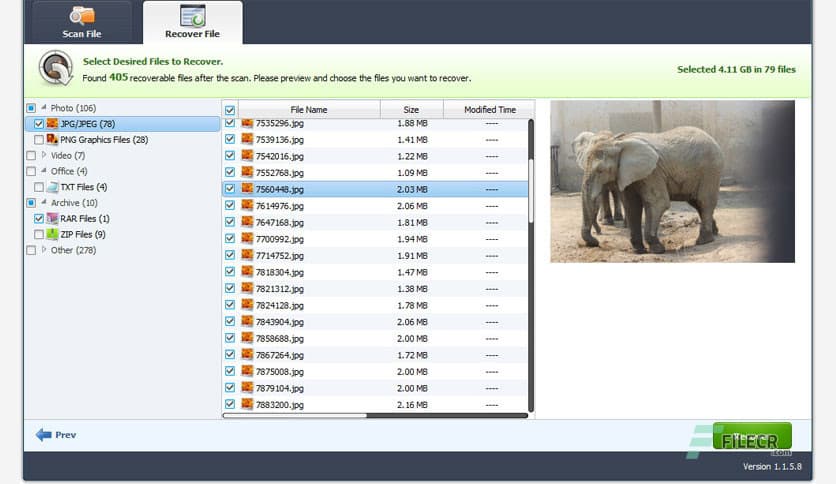
Task: Click file icon of 7542016.jpg
Action: coord(247,156)
